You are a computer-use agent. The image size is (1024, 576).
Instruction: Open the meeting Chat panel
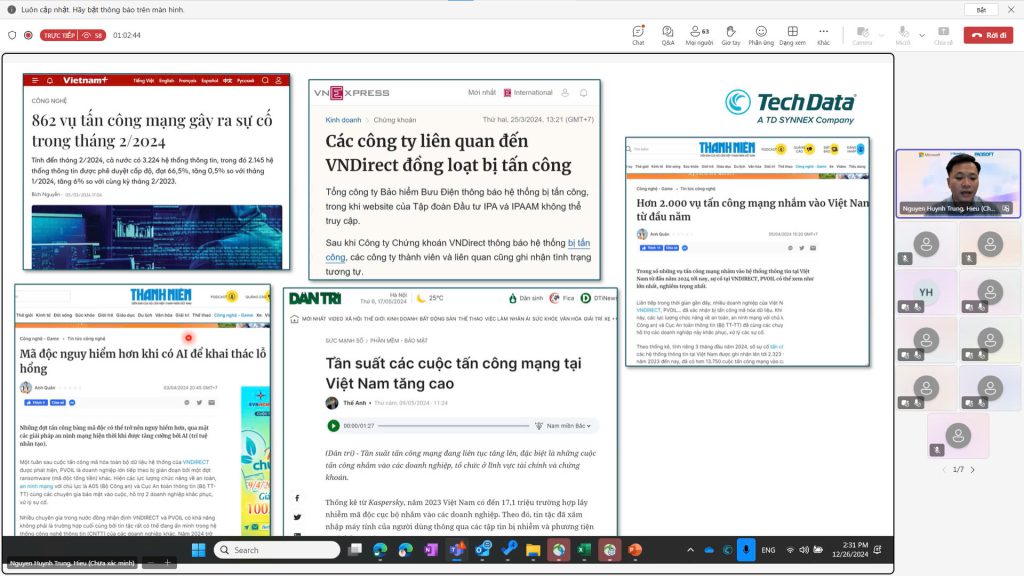pyautogui.click(x=638, y=35)
